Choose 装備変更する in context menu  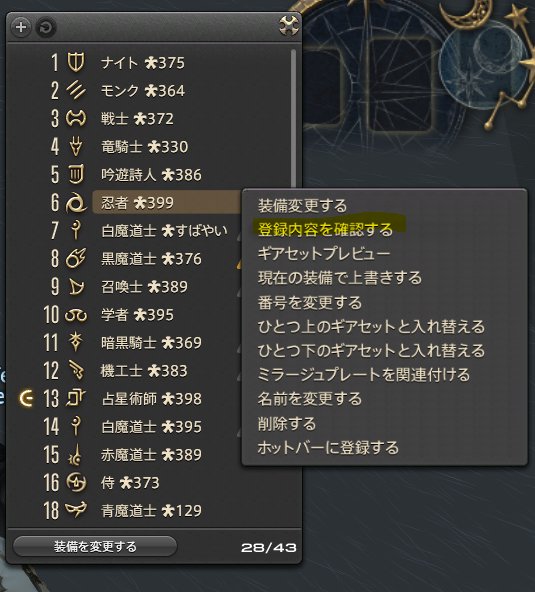[x=302, y=206]
